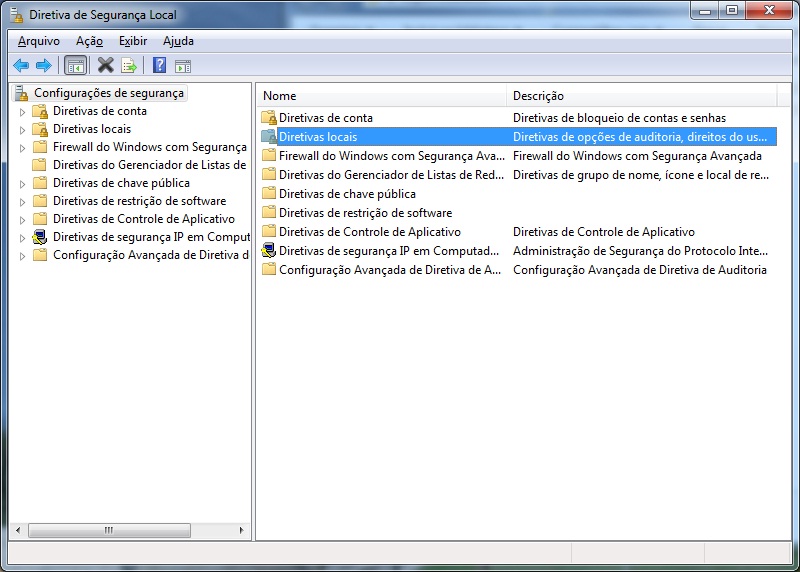Click the Export list toolbar icon
The width and height of the screenshot is (800, 572).
129,66
